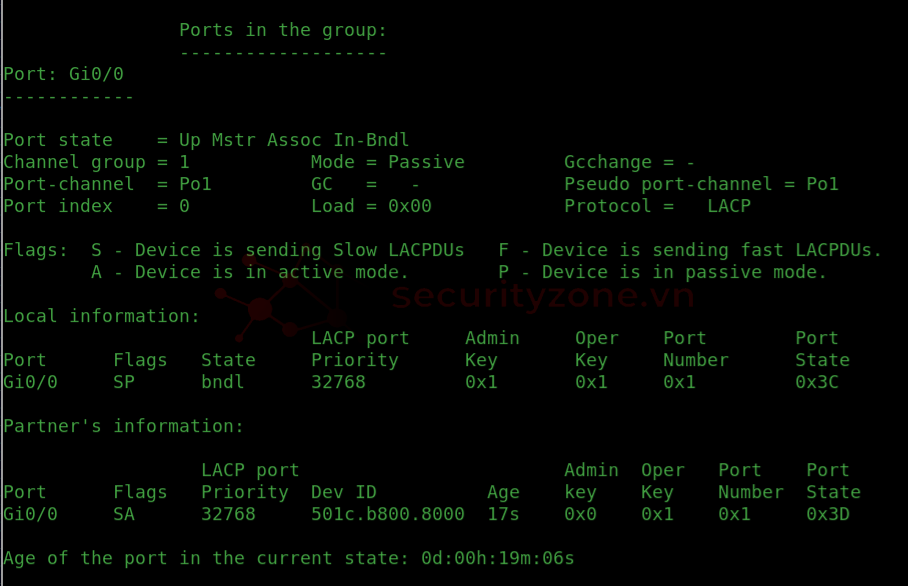Click the Mode value 'Passive'

tap(426, 162)
